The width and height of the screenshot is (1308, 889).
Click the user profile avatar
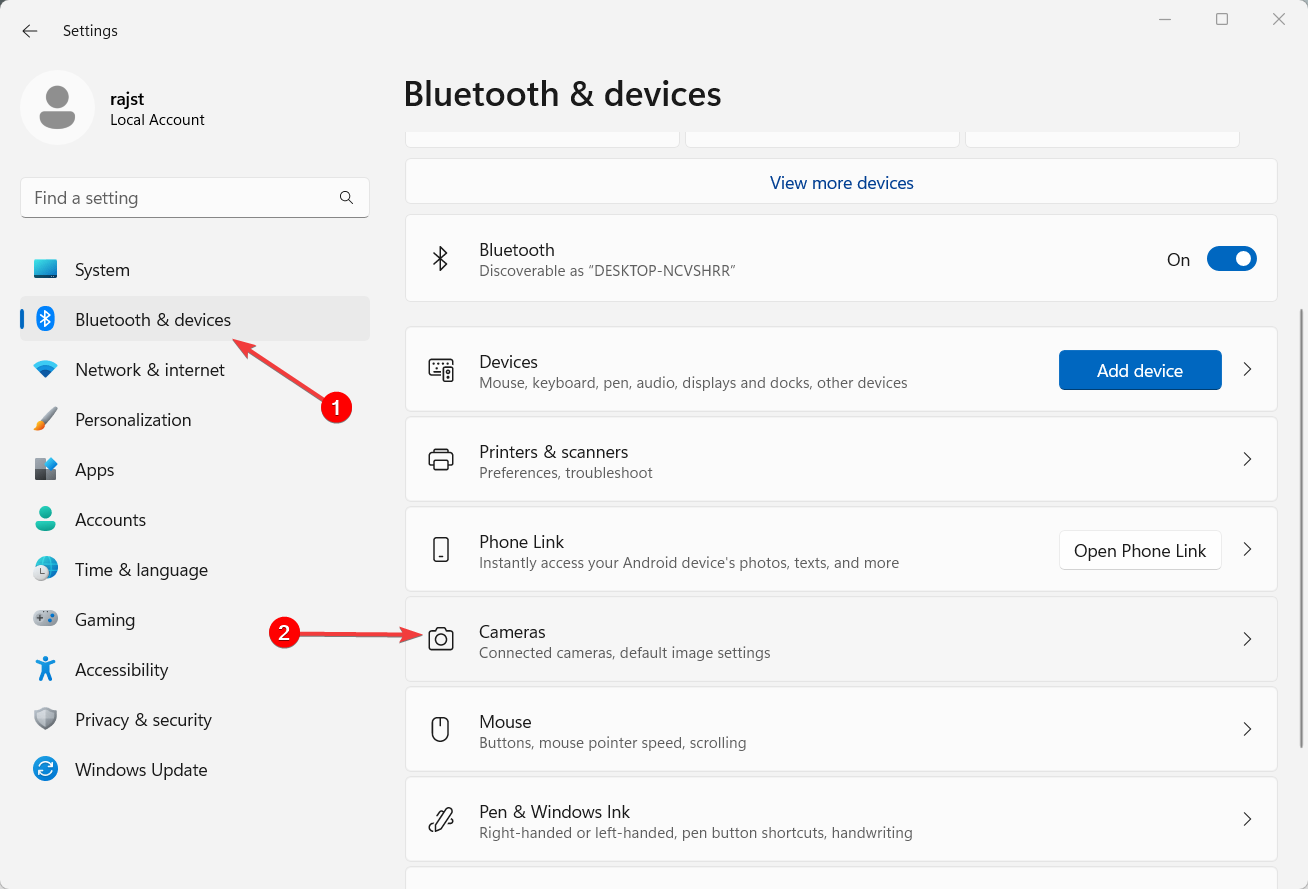[x=58, y=107]
